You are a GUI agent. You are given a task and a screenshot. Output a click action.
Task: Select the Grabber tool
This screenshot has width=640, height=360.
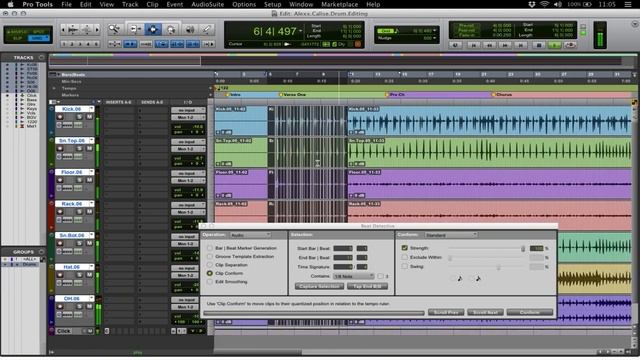click(171, 29)
